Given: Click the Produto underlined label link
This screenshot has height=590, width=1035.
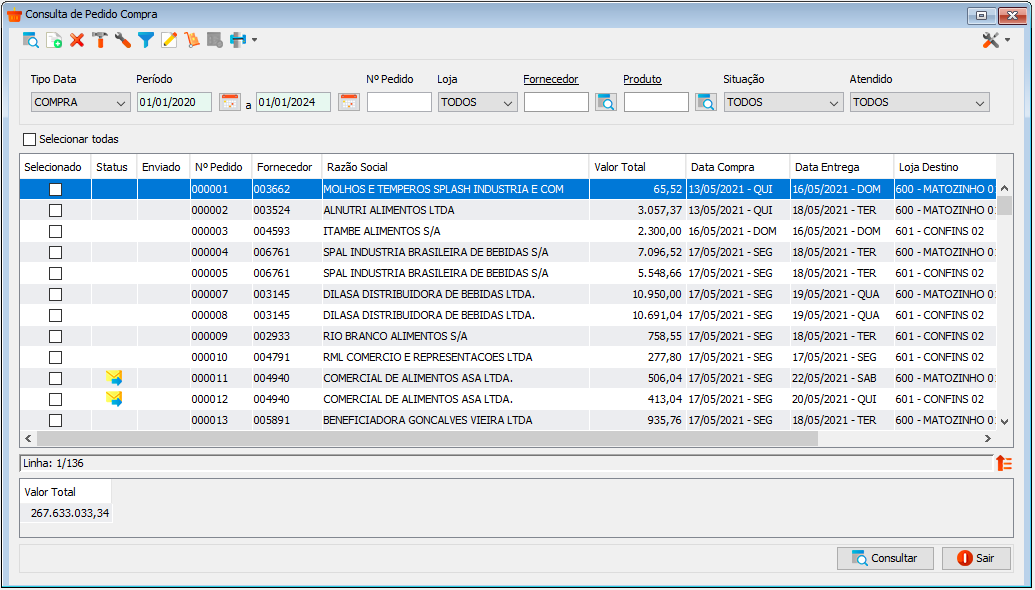Looking at the screenshot, I should click(642, 79).
